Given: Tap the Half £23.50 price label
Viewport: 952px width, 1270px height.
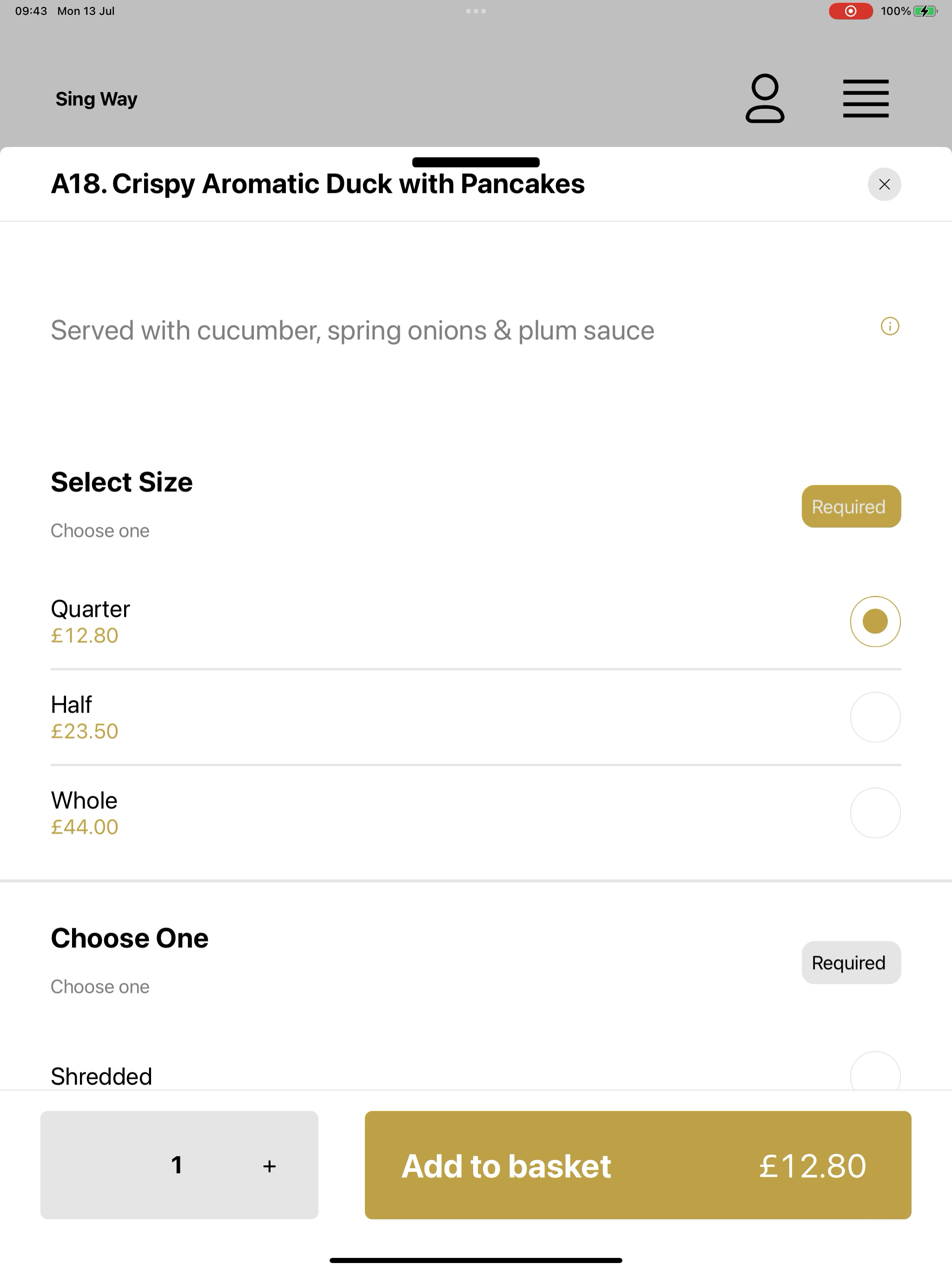Looking at the screenshot, I should [x=85, y=731].
